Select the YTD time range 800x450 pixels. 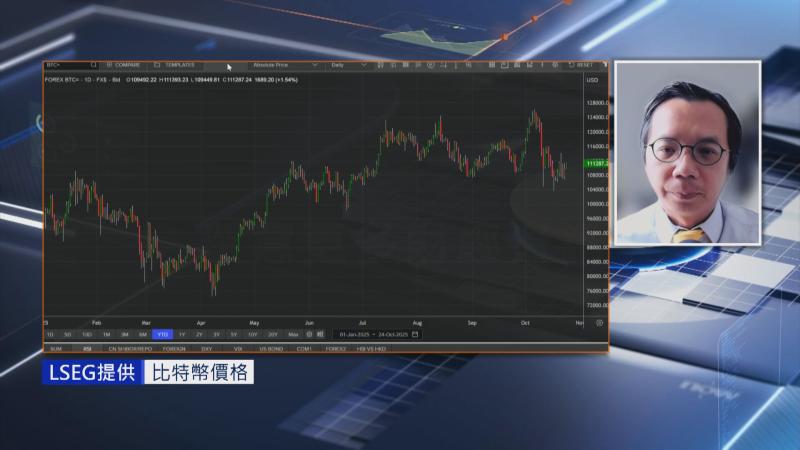(162, 334)
